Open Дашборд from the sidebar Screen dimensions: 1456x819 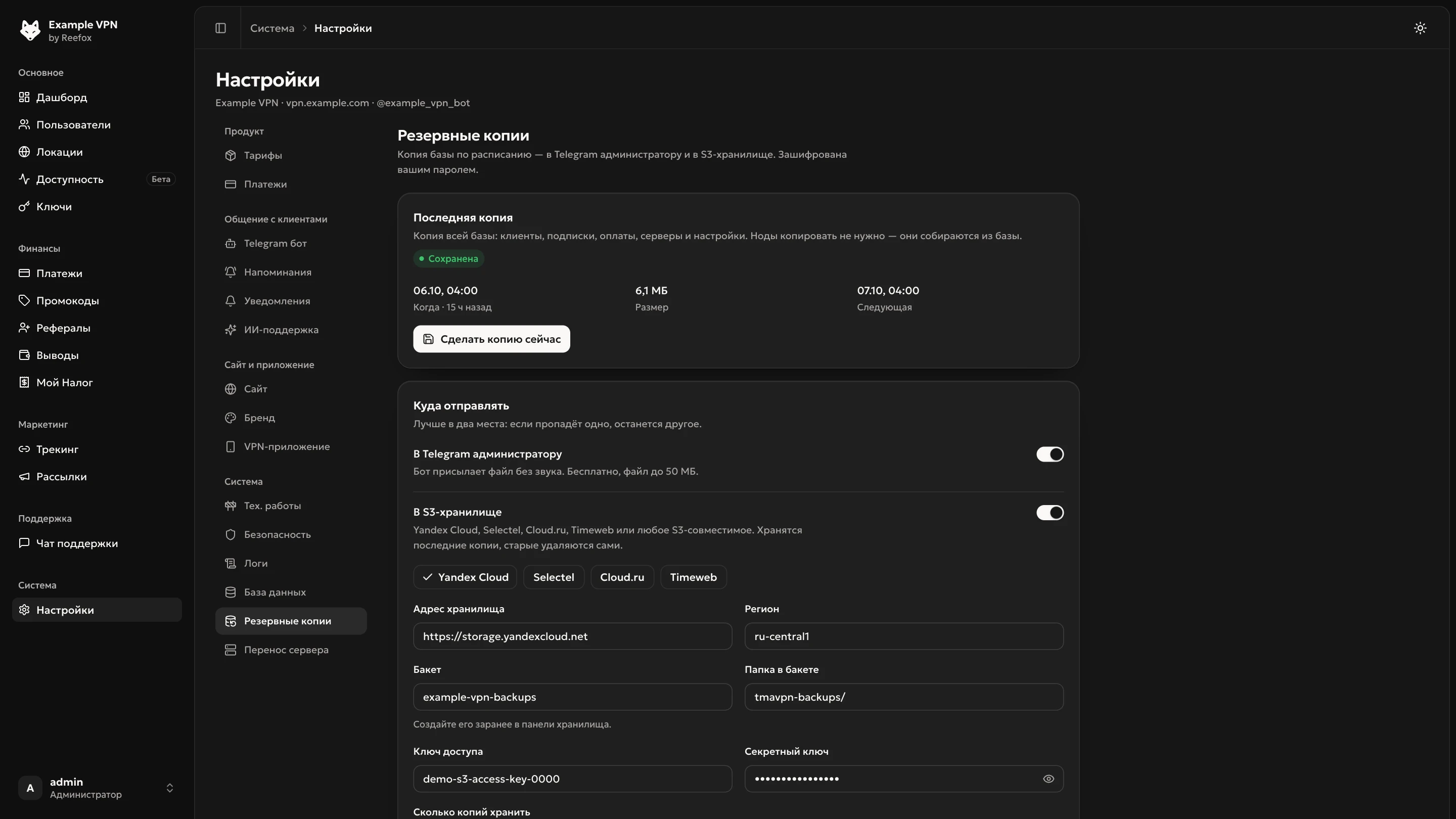point(97,97)
